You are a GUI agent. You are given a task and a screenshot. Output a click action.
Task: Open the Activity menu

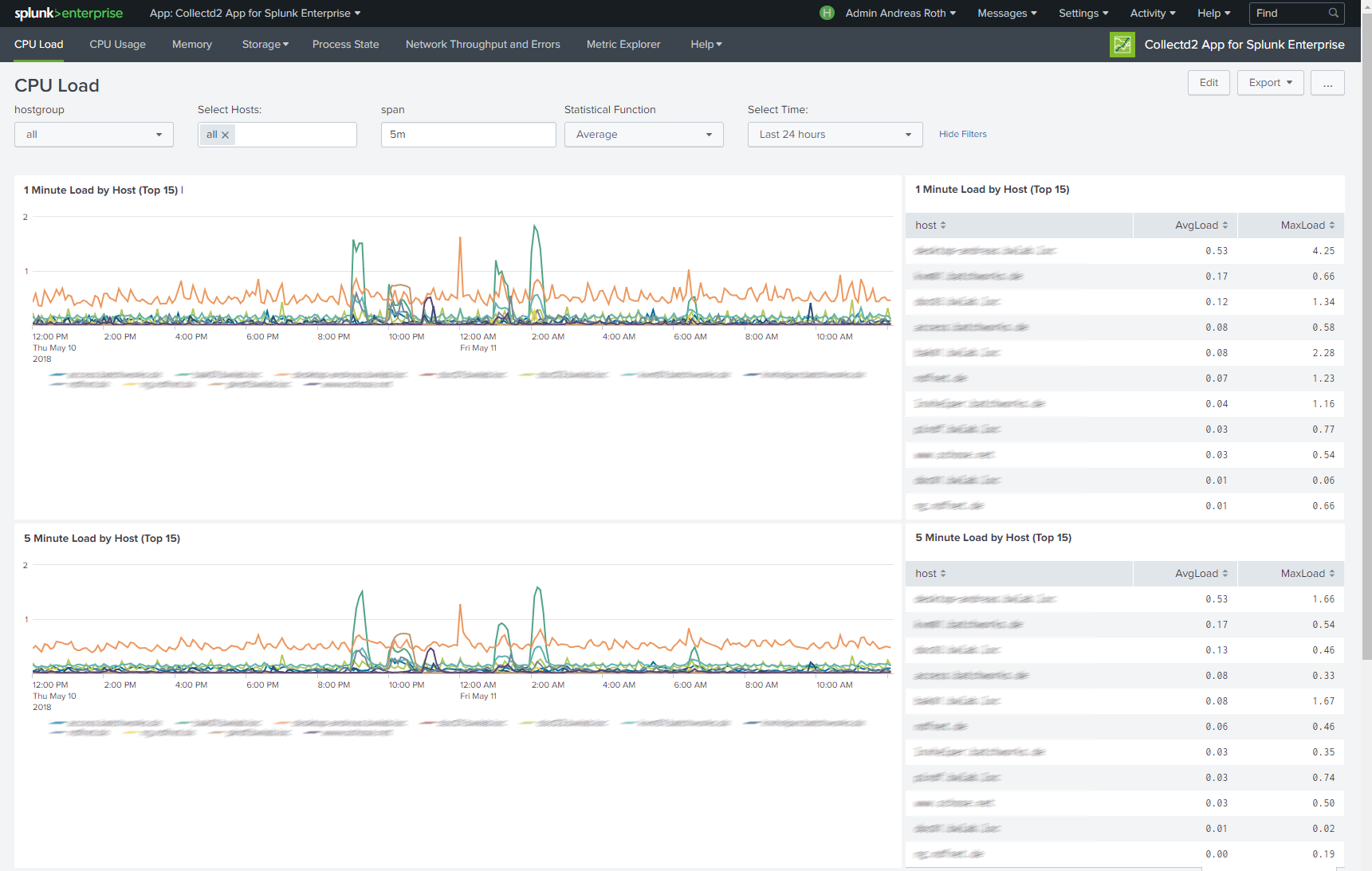pyautogui.click(x=1153, y=14)
